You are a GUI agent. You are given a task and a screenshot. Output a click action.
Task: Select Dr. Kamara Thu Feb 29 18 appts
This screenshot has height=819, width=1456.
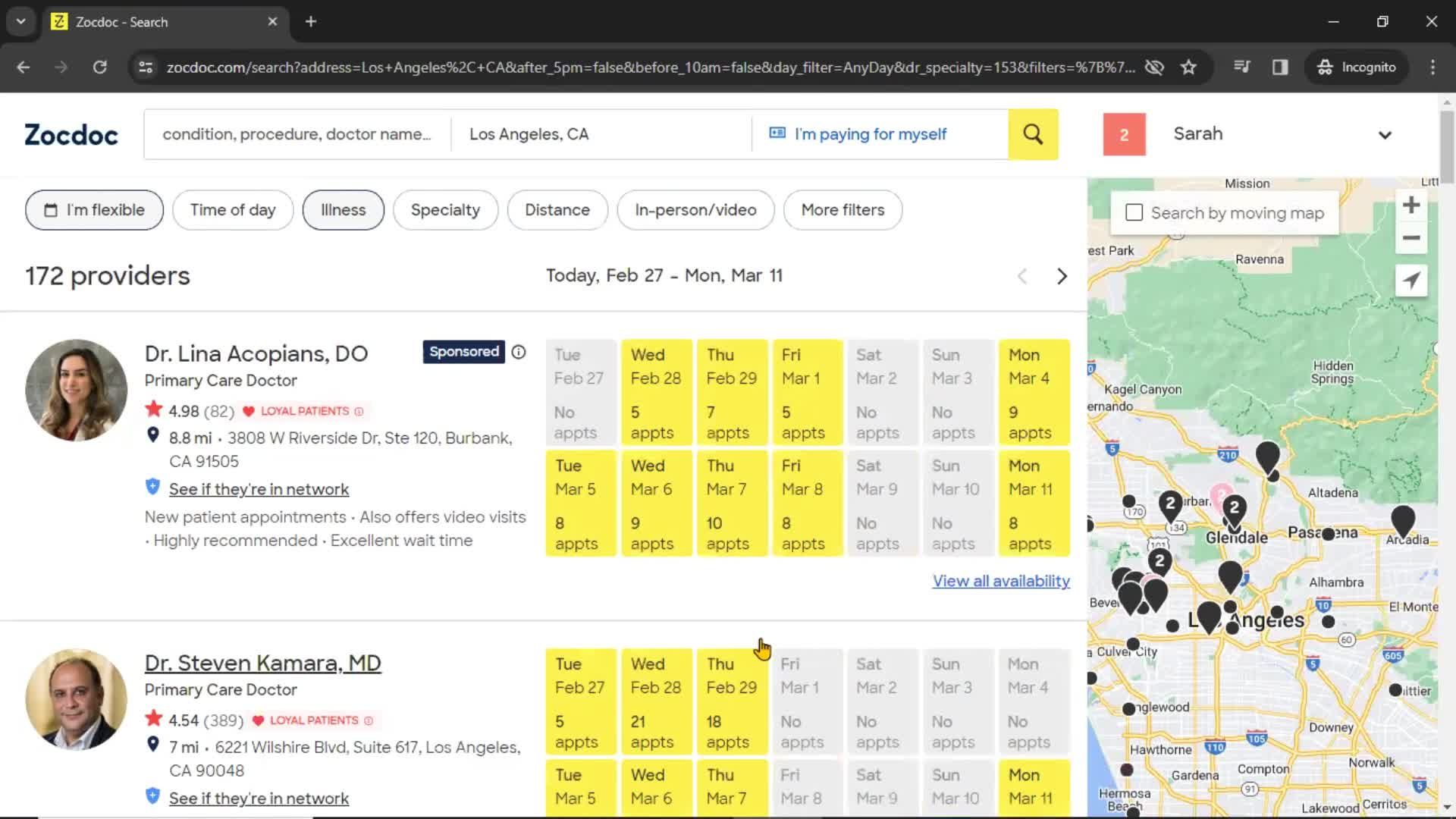(732, 702)
